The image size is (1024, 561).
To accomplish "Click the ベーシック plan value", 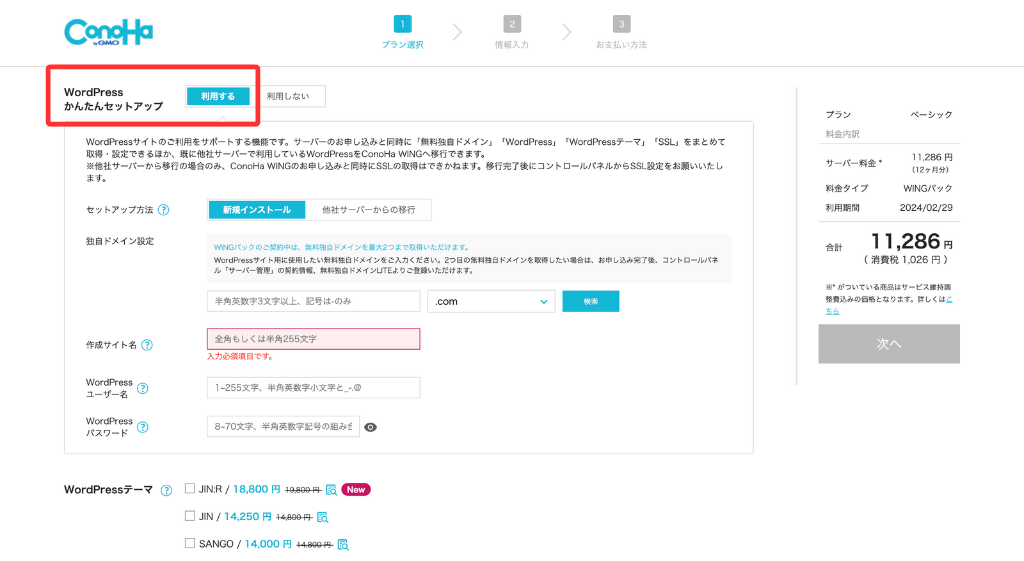I will (x=931, y=114).
